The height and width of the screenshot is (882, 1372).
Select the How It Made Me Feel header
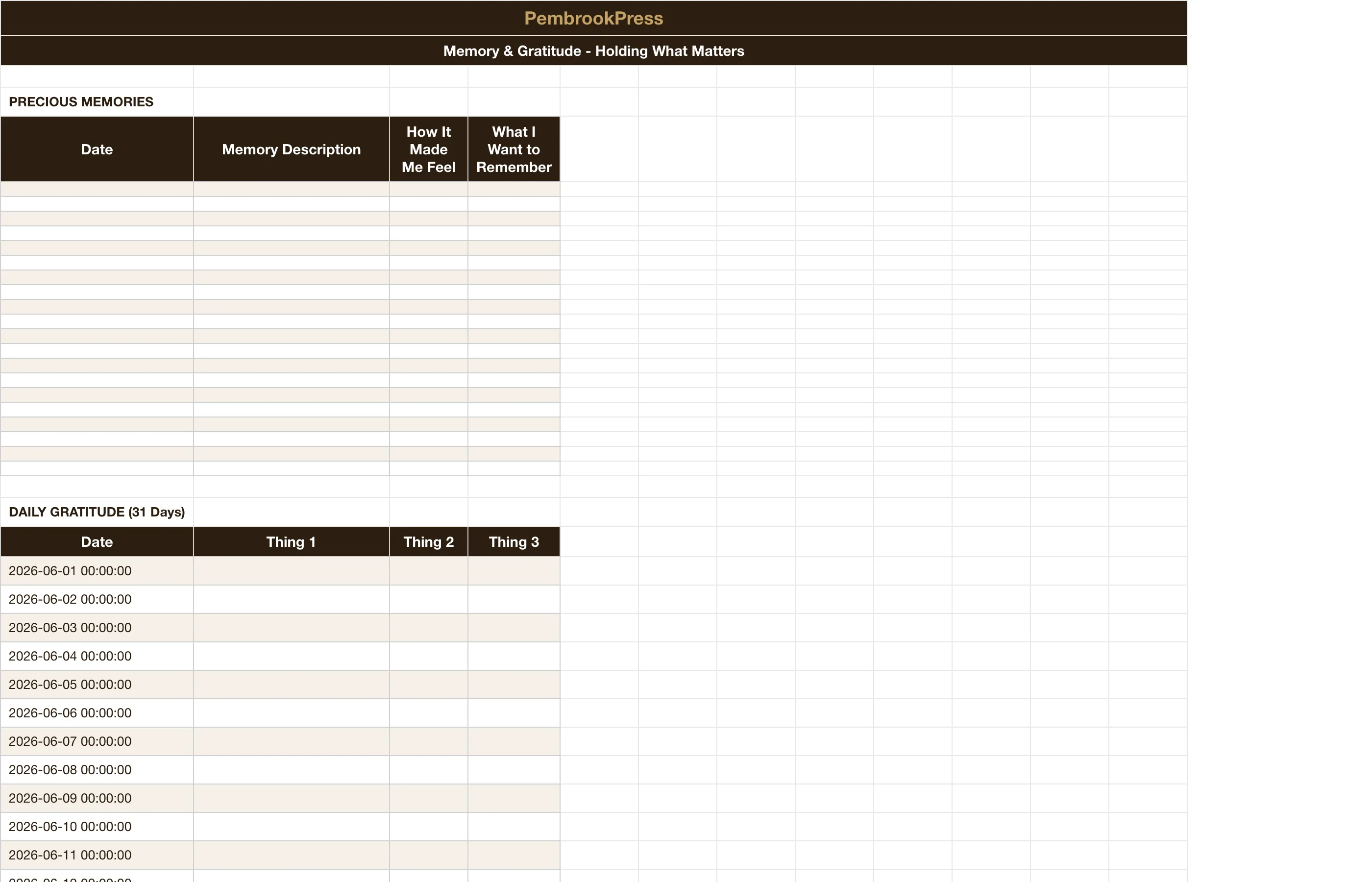tap(428, 149)
